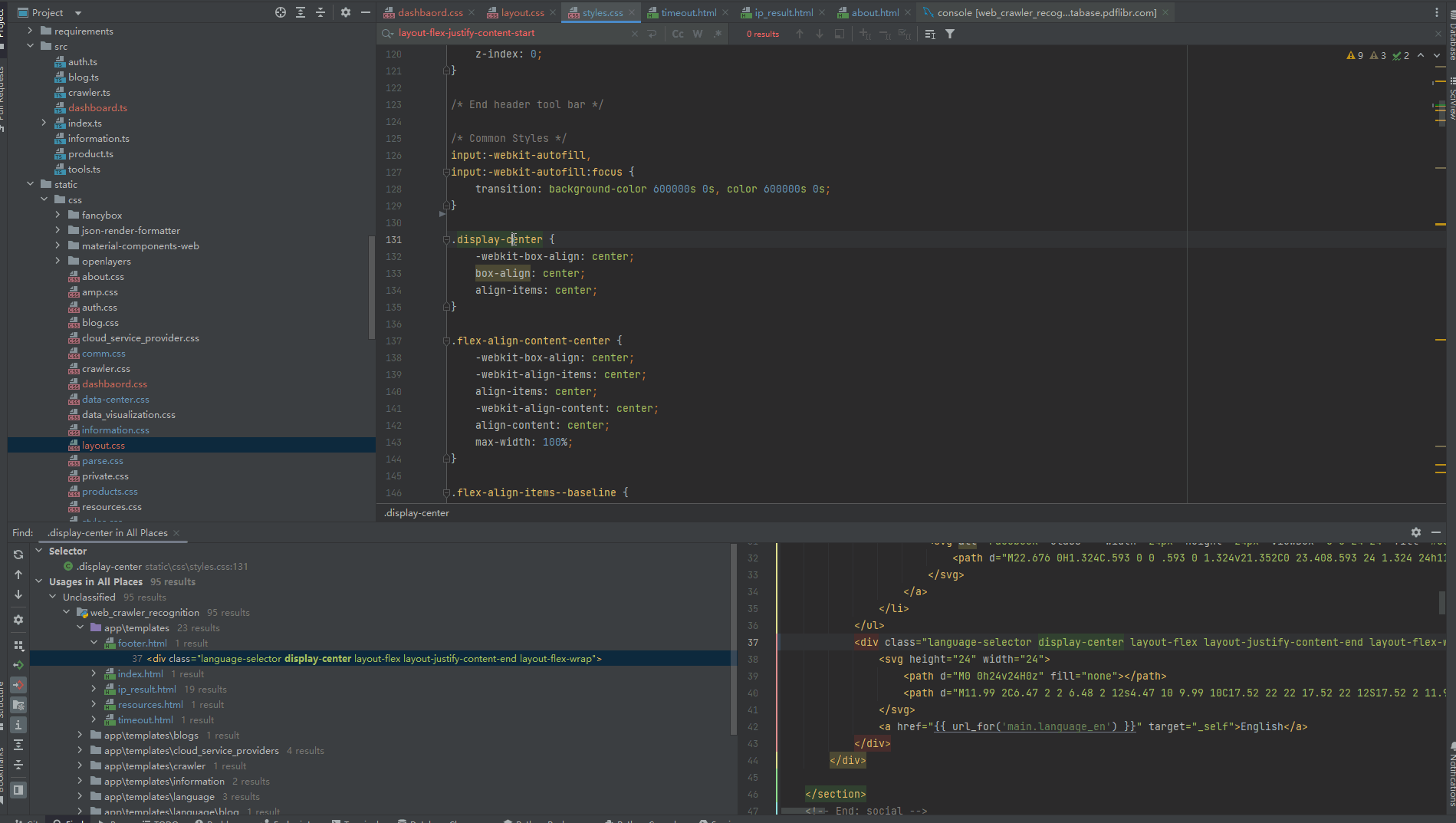The height and width of the screenshot is (823, 1456).
Task: Switch to the layout.css tab
Action: 521,12
